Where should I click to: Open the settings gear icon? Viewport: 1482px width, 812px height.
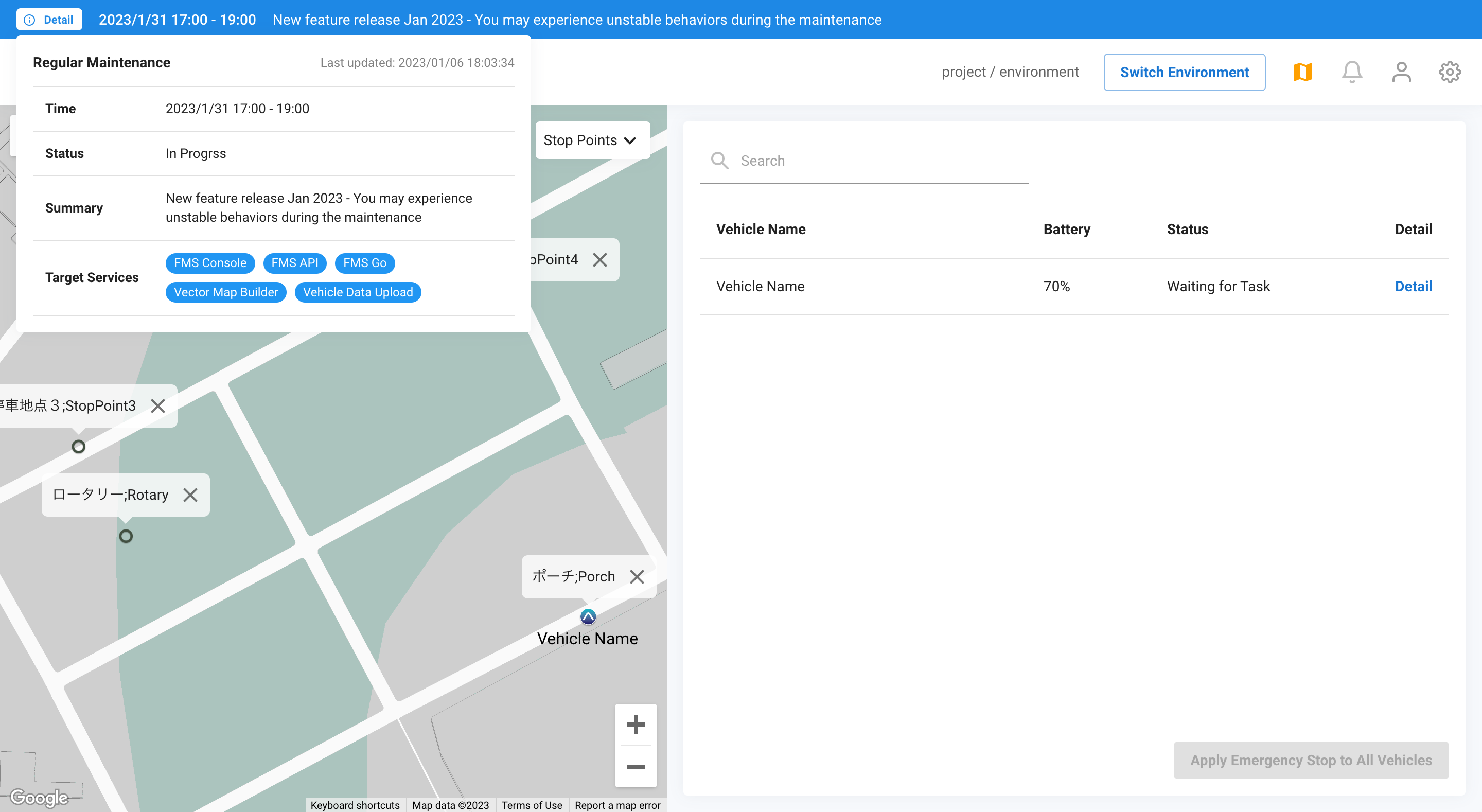pyautogui.click(x=1451, y=72)
